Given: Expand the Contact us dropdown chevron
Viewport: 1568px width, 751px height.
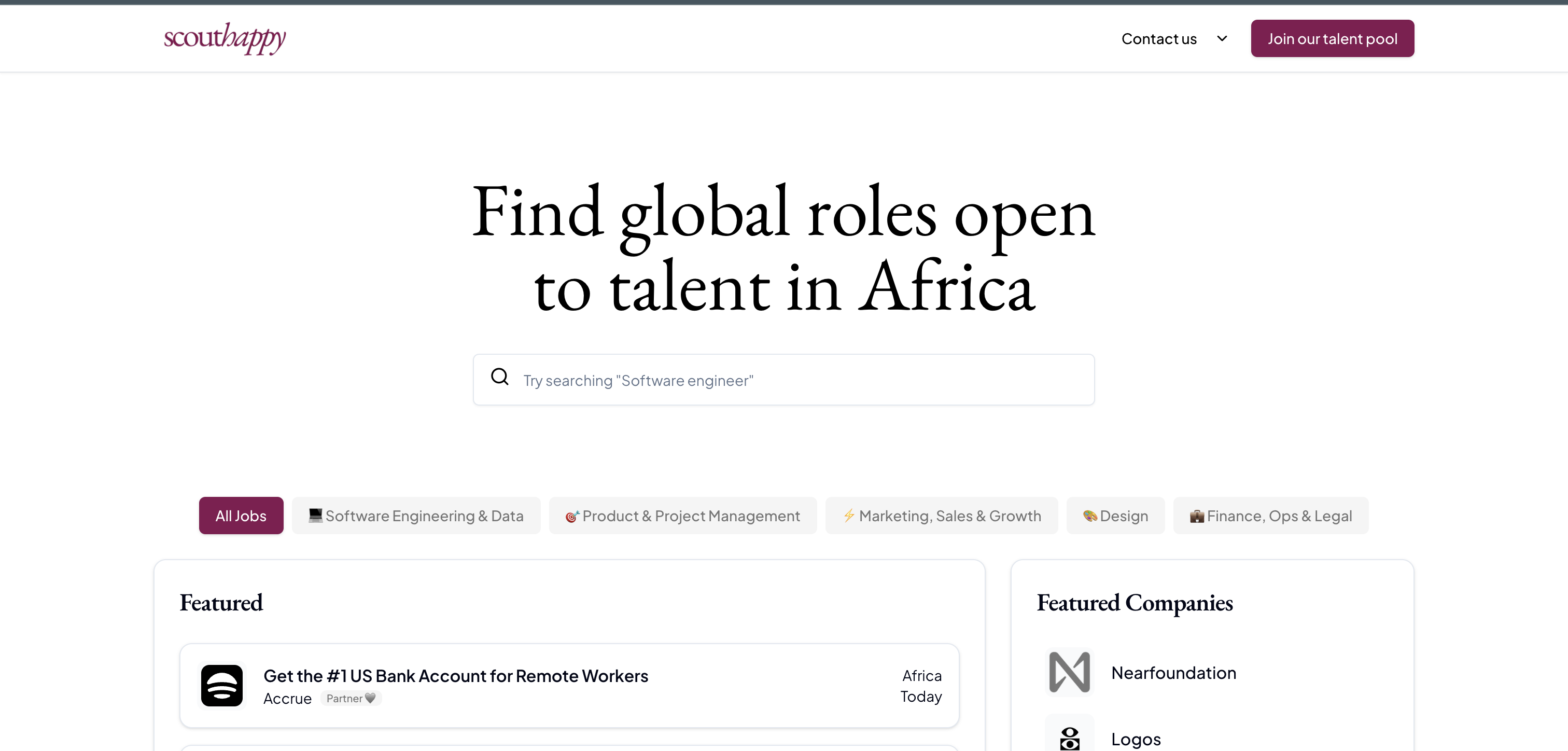Looking at the screenshot, I should (1222, 38).
